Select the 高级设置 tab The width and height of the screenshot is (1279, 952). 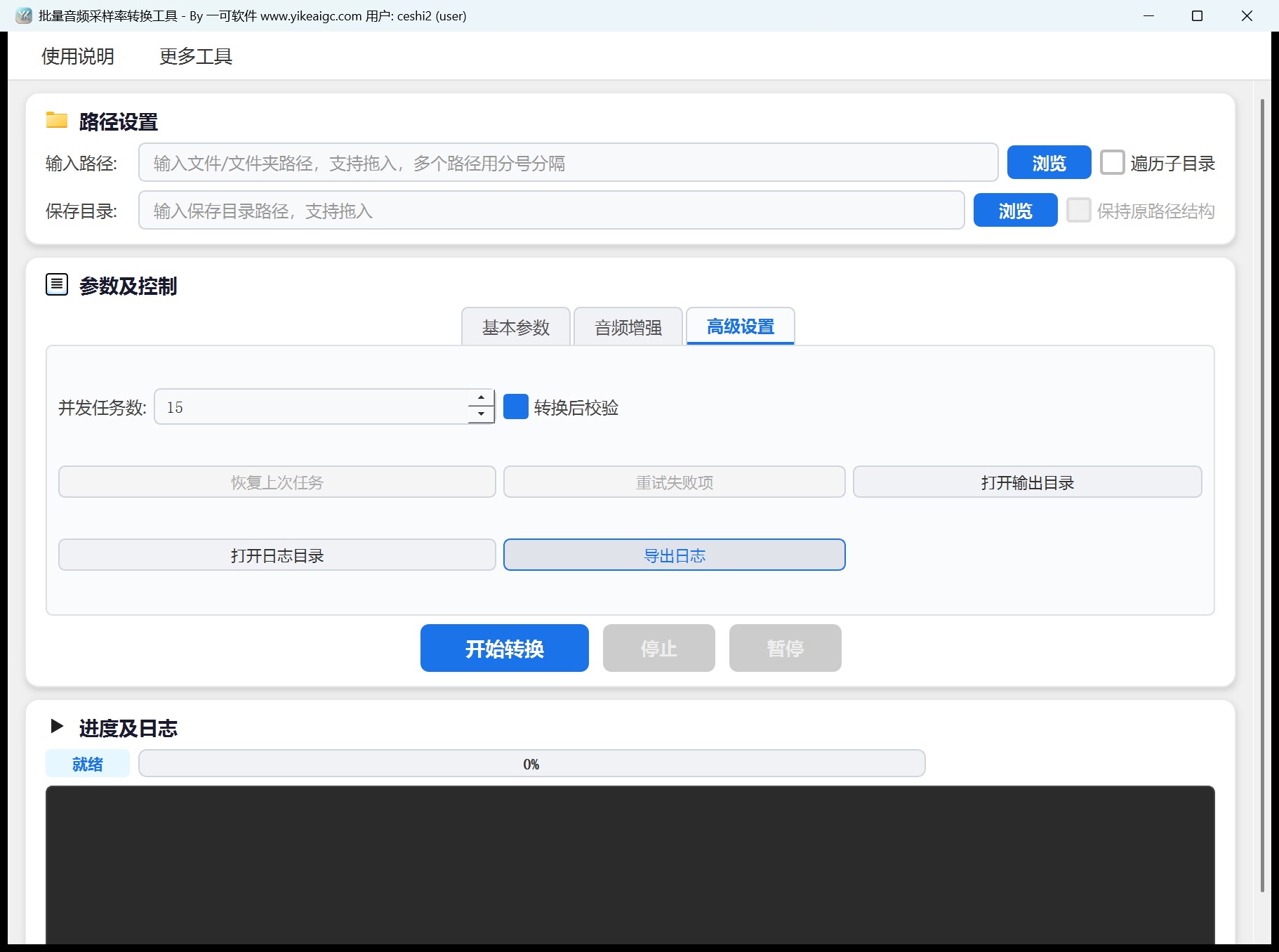pos(741,326)
